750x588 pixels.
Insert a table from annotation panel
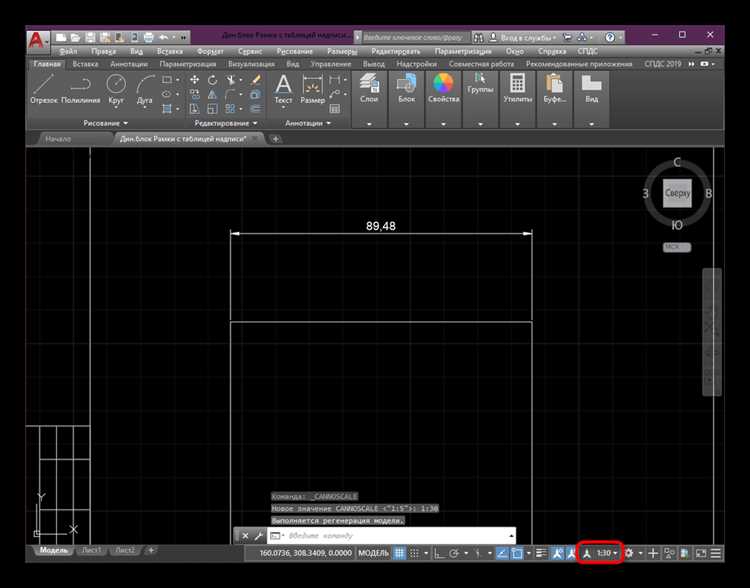pos(335,109)
